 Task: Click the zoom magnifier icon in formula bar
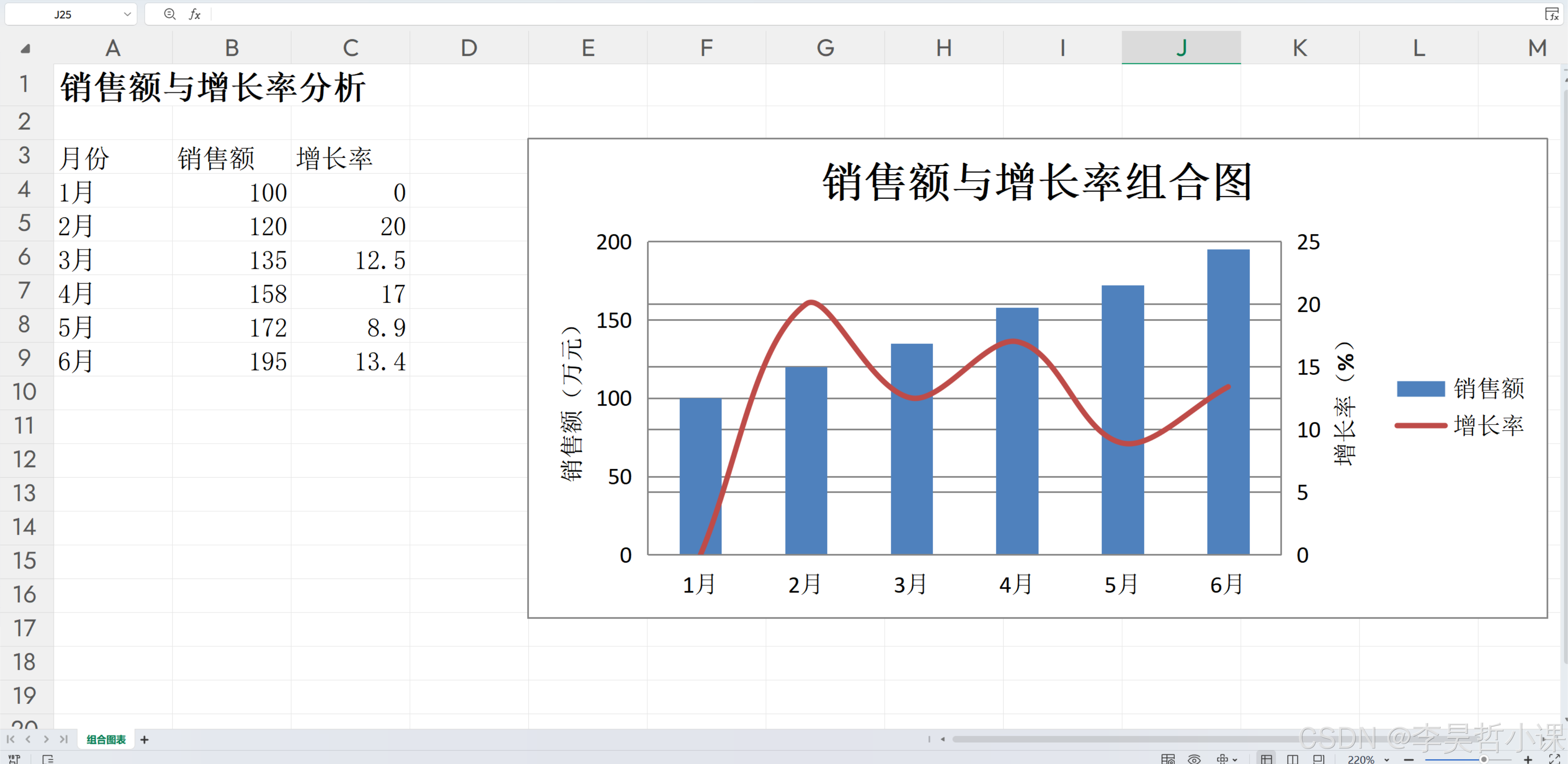(170, 14)
